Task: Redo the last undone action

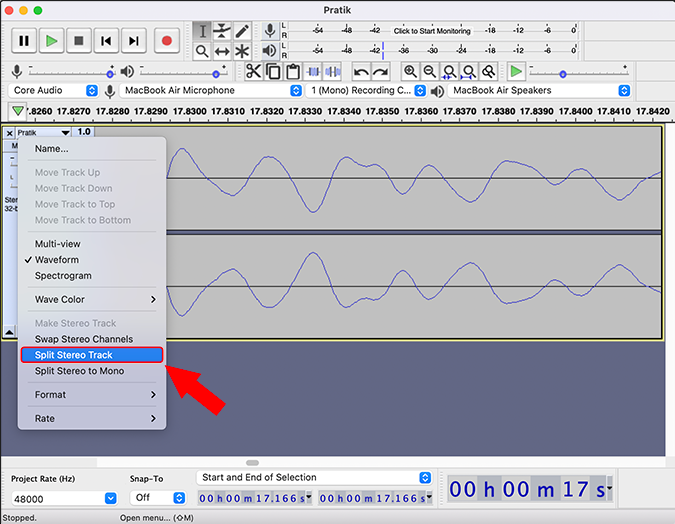Action: (x=381, y=71)
